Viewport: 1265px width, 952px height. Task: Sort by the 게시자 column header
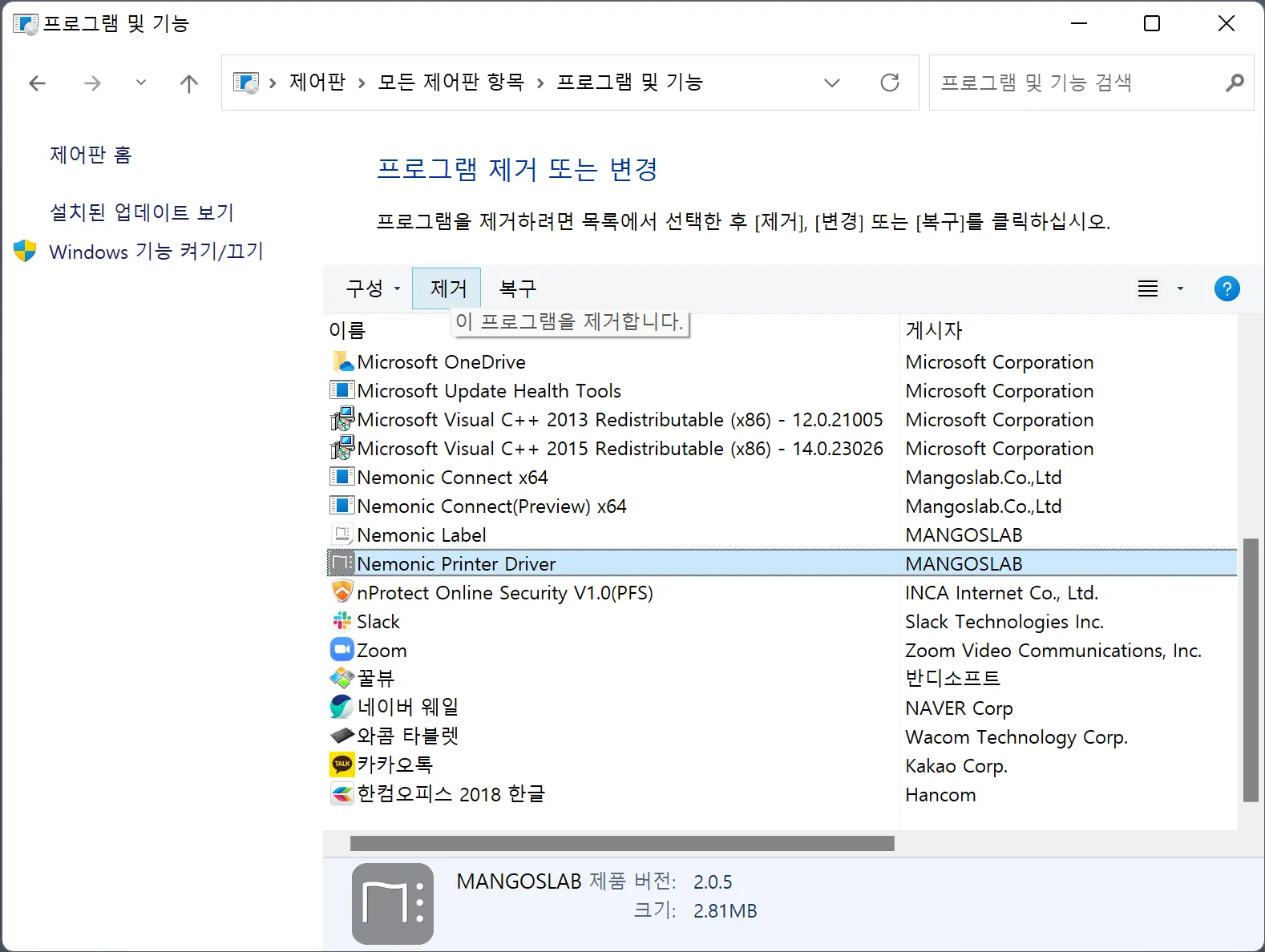934,330
